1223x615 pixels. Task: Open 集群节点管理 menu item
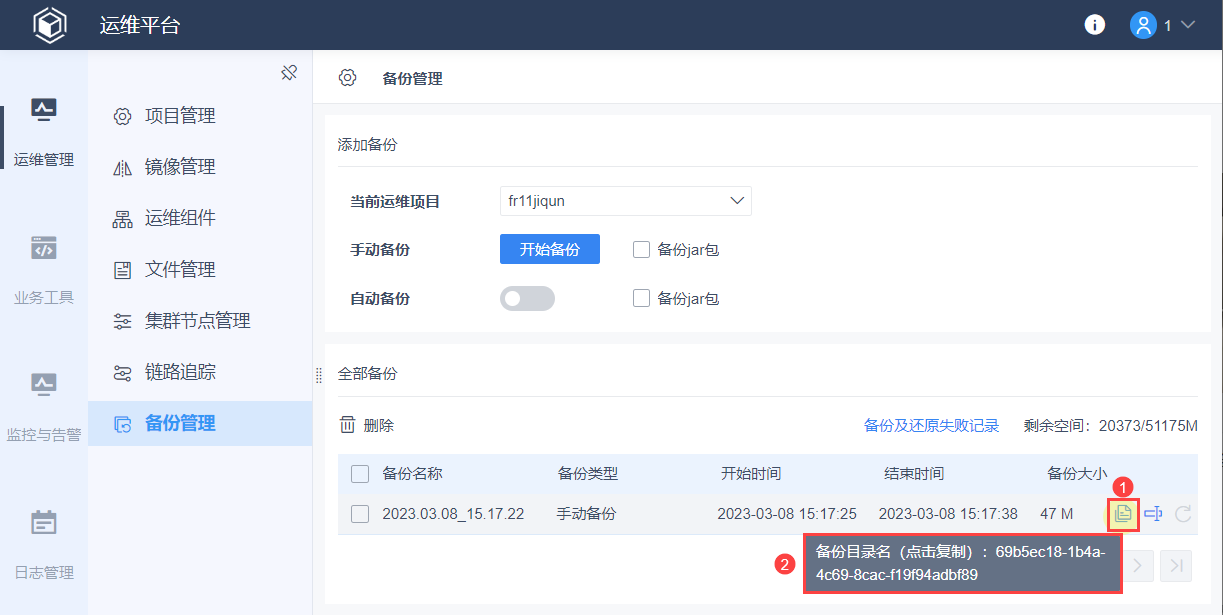click(x=200, y=321)
